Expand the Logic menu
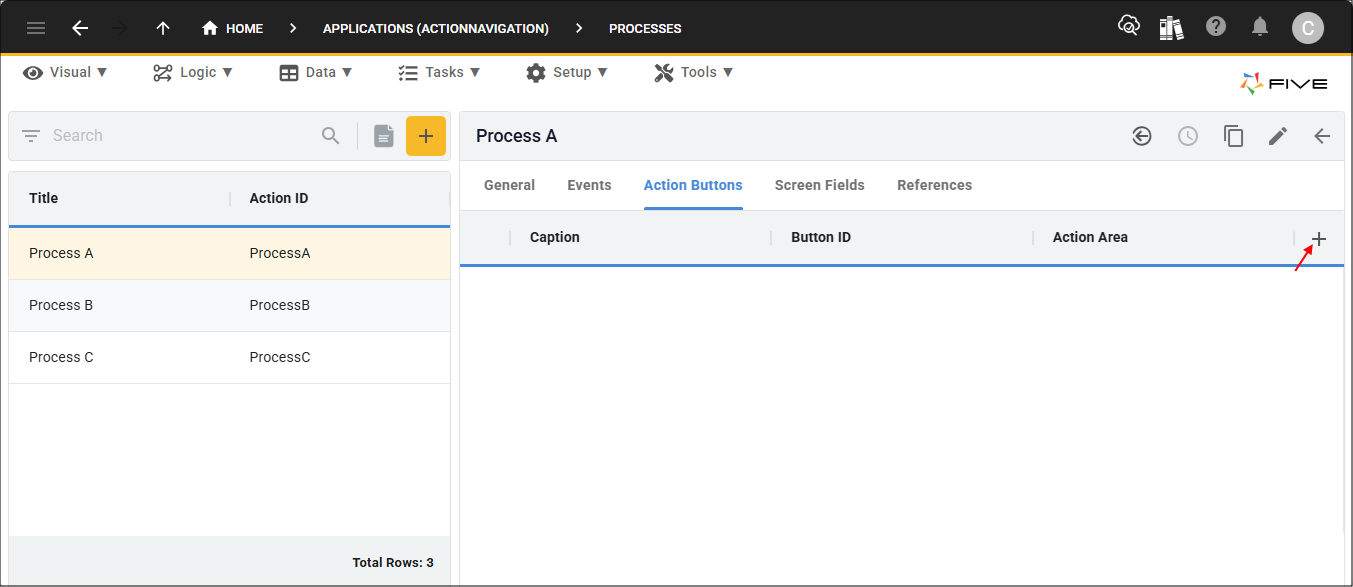Screen dimensions: 1353x587 tap(193, 72)
